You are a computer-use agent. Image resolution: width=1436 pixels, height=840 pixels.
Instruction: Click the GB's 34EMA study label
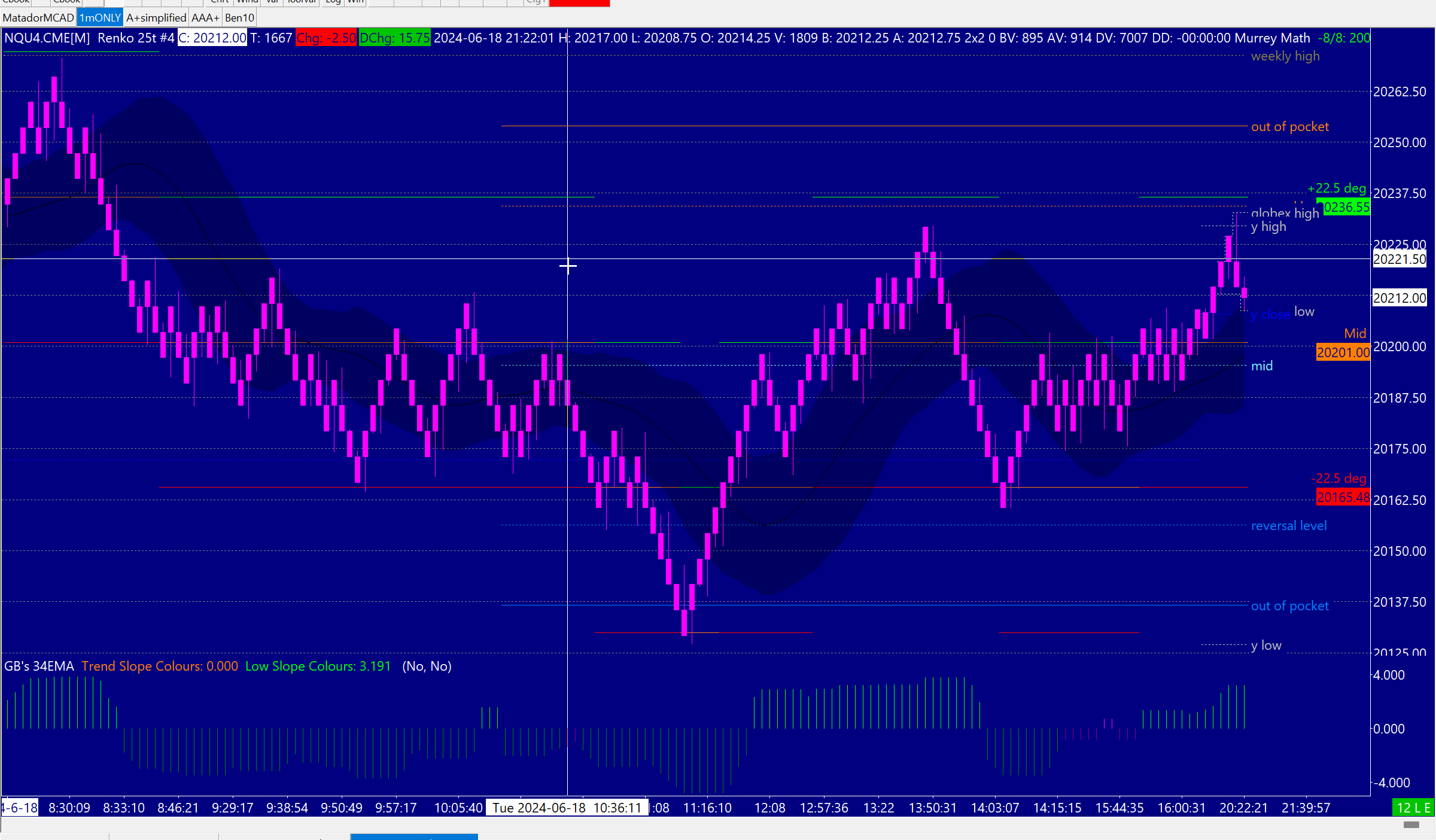pyautogui.click(x=39, y=666)
